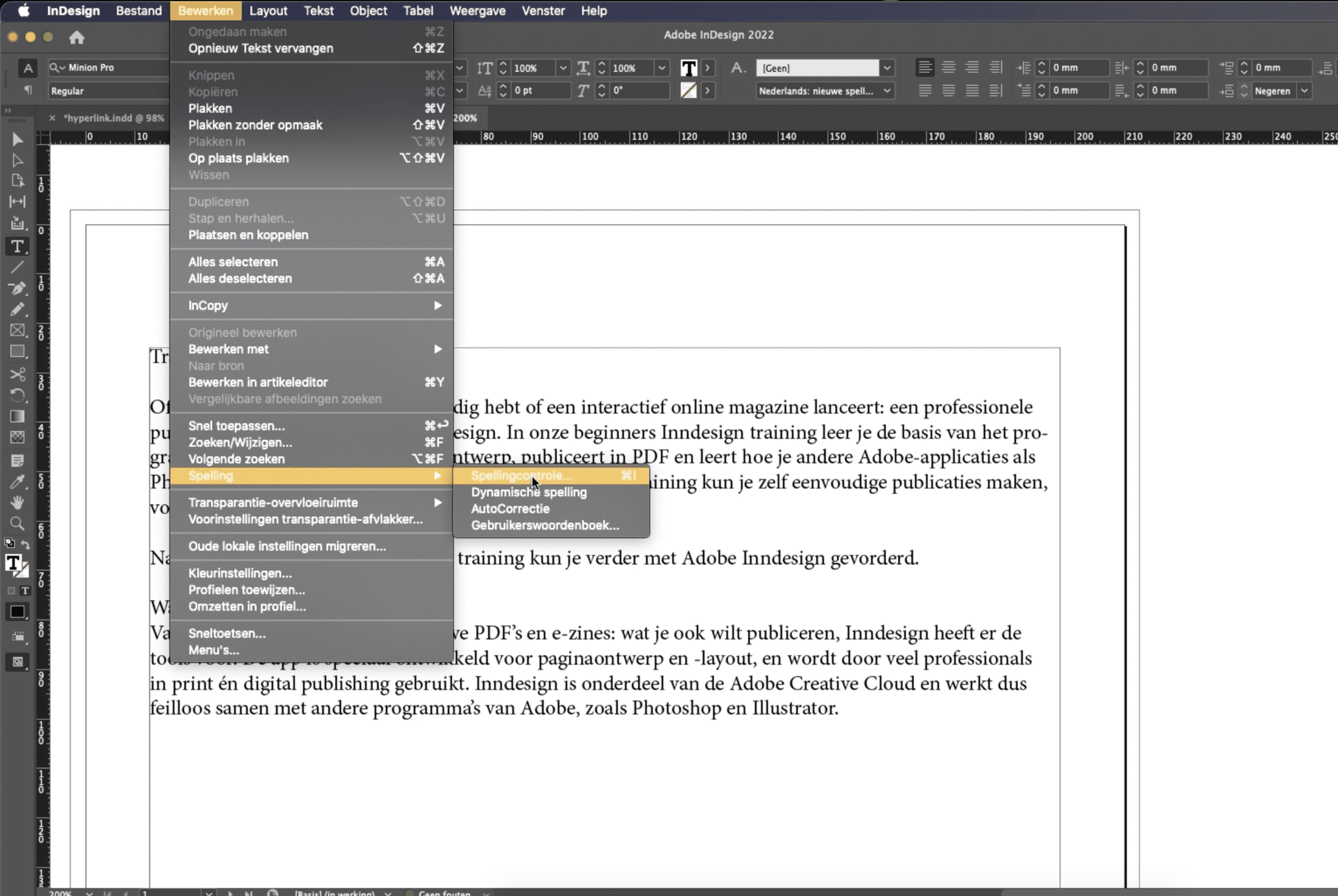Choose Zoeken/Wijzigen... menu item
The image size is (1338, 896).
311,442
